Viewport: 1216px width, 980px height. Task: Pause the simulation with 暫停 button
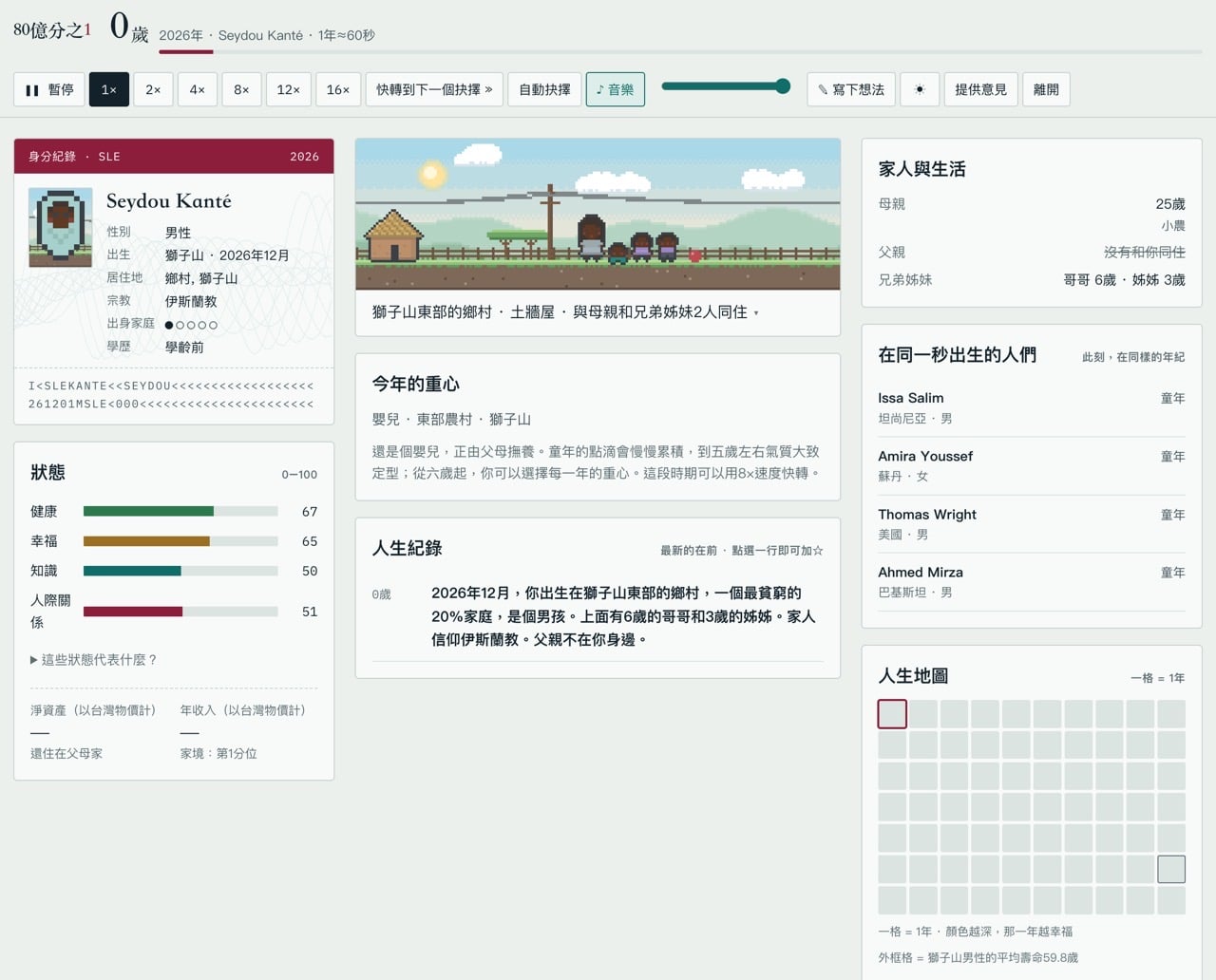[49, 89]
